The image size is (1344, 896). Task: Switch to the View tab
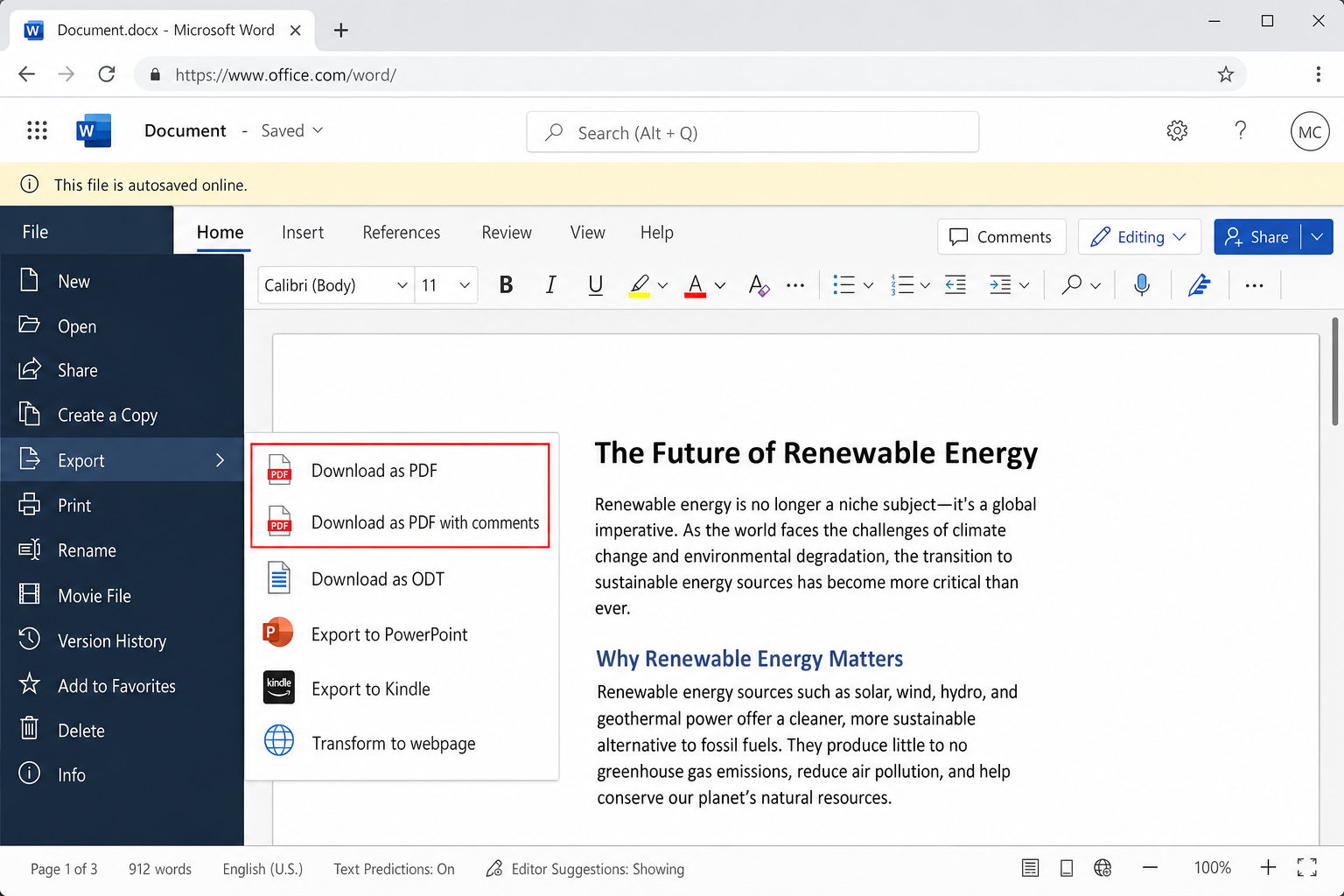(x=588, y=233)
